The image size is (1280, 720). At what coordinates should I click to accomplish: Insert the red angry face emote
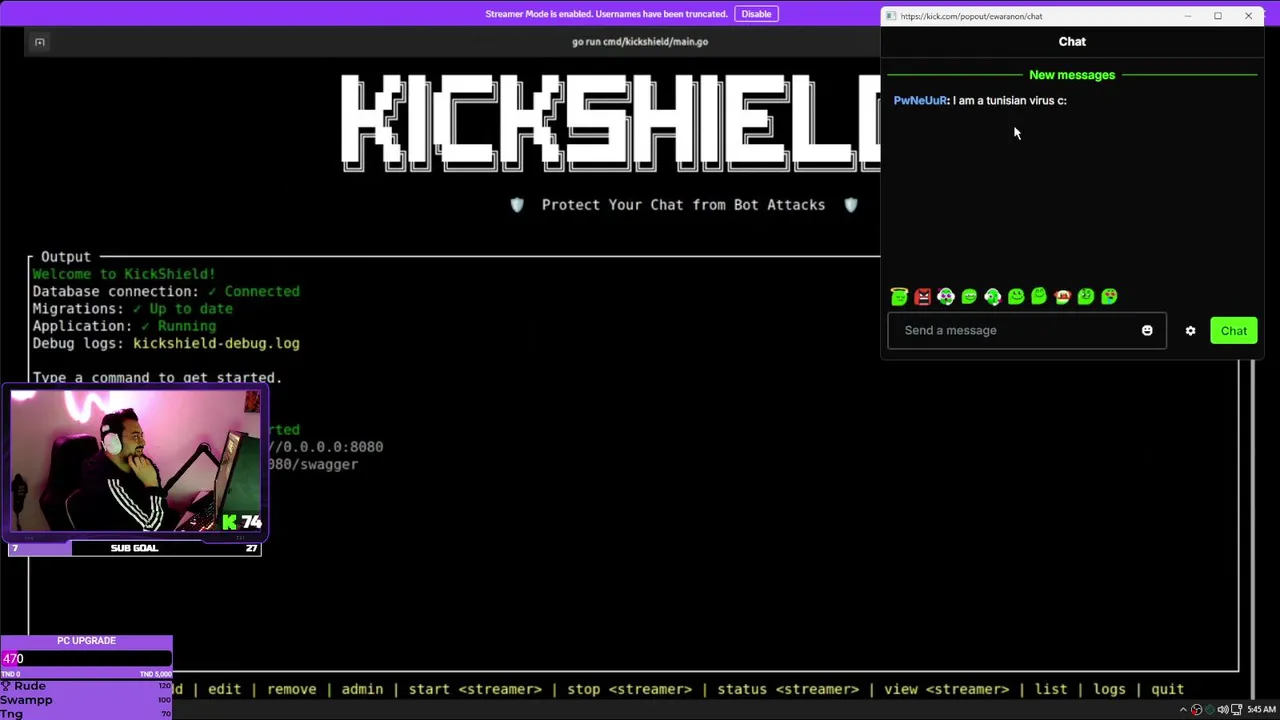(922, 296)
